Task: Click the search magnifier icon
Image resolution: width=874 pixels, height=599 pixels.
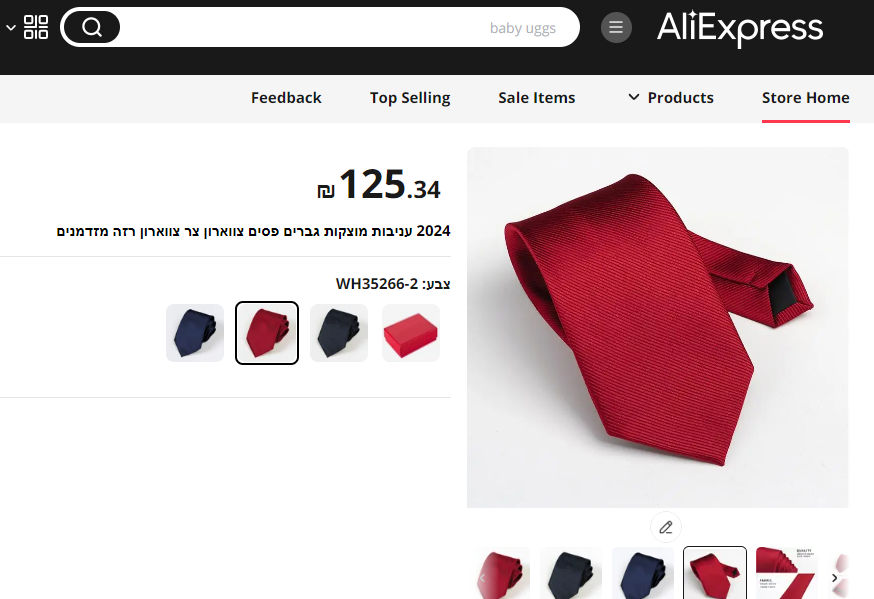Action: [x=91, y=27]
